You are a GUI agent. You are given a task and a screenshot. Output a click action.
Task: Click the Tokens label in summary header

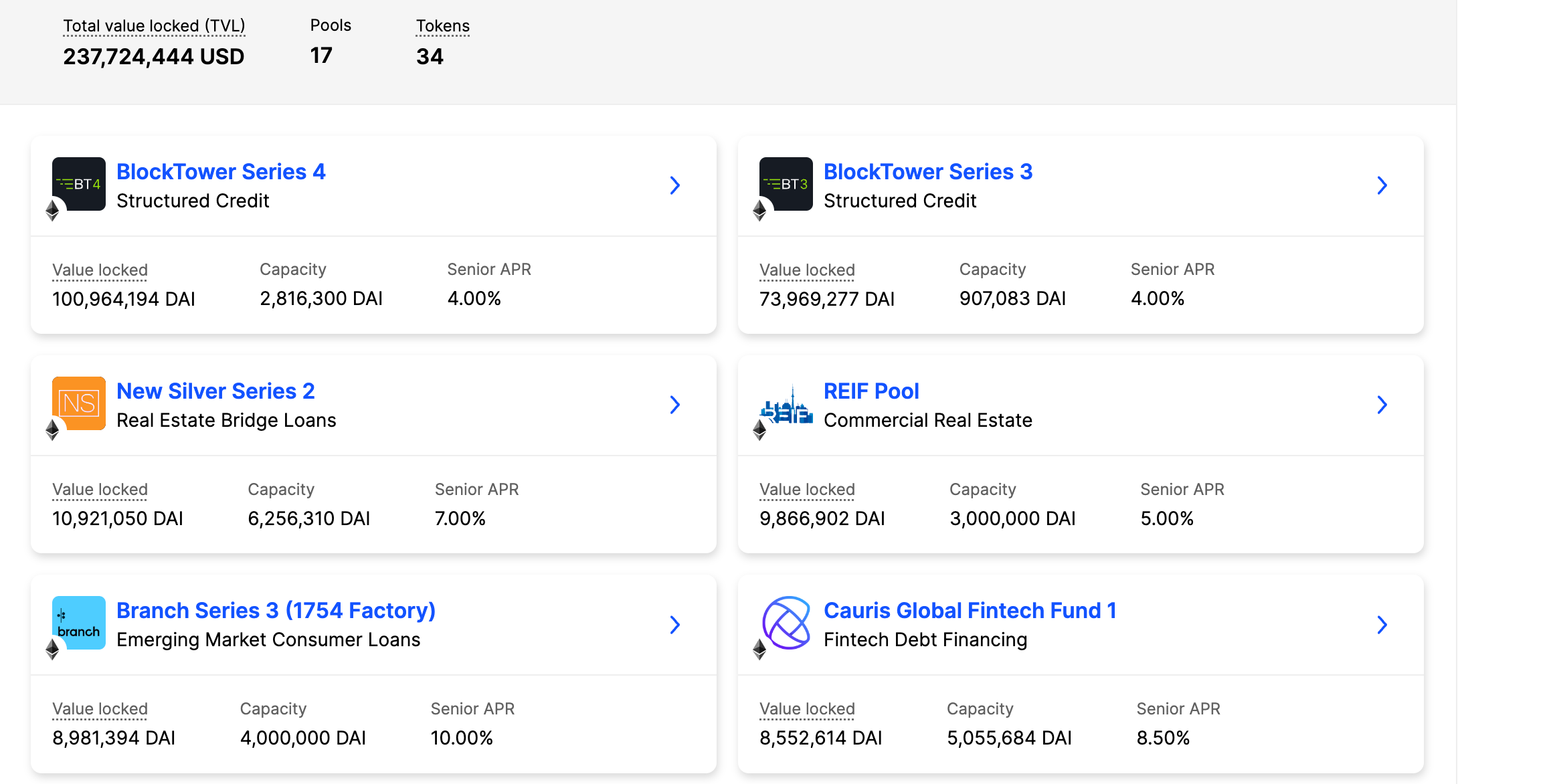point(443,26)
